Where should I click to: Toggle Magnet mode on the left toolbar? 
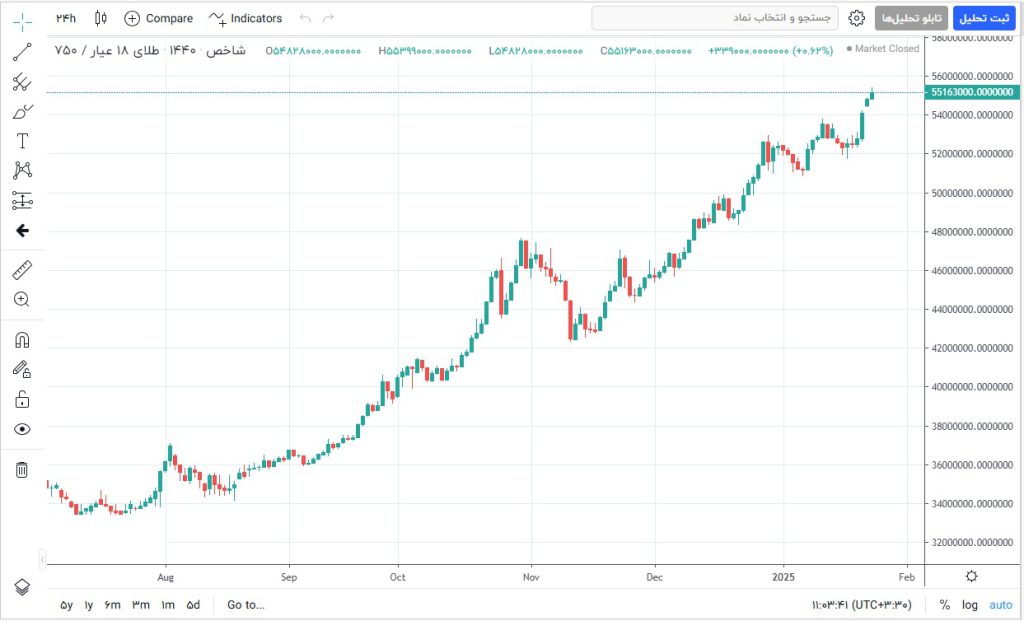(22, 340)
